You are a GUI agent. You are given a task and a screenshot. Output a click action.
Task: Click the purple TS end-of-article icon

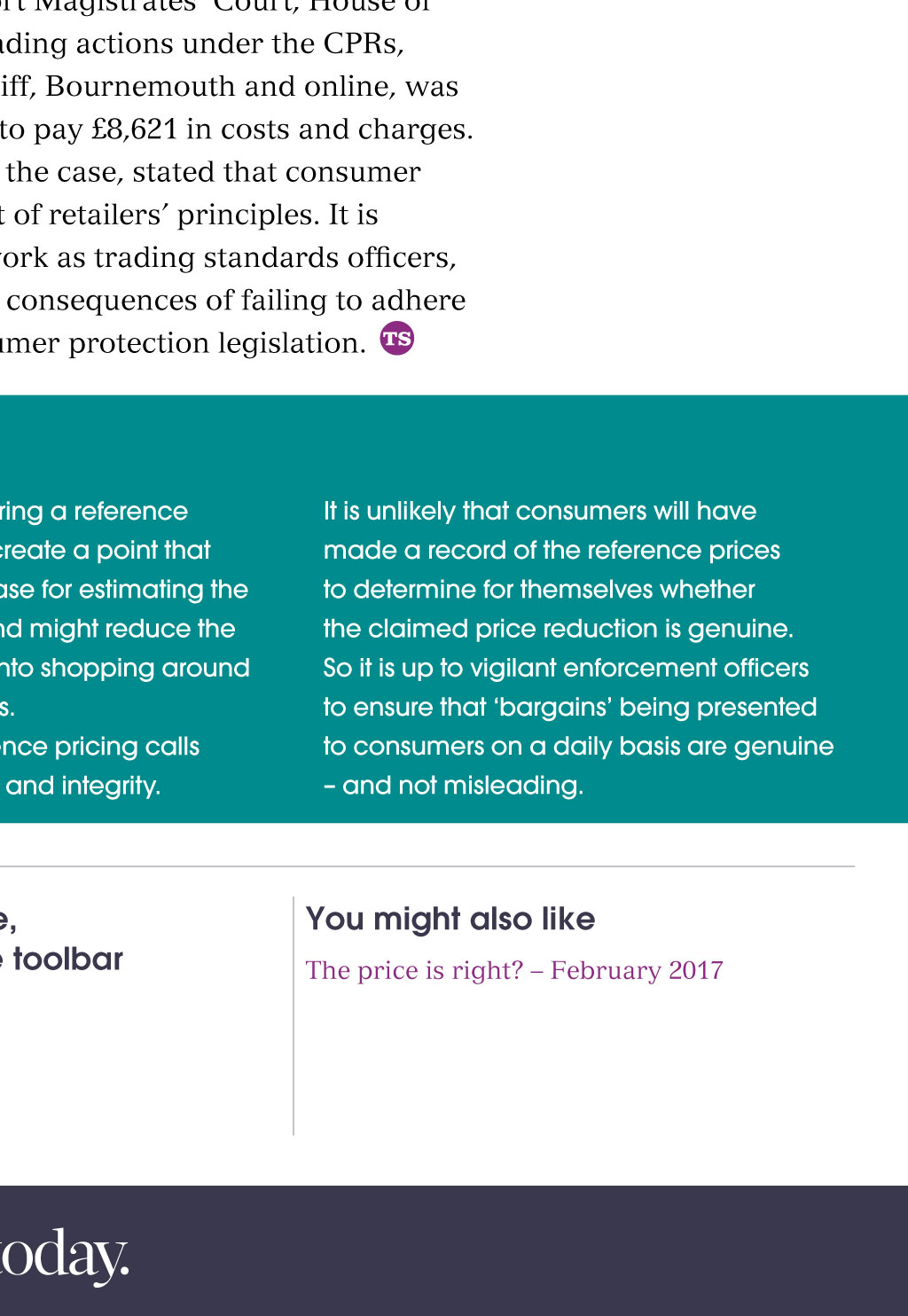397,339
